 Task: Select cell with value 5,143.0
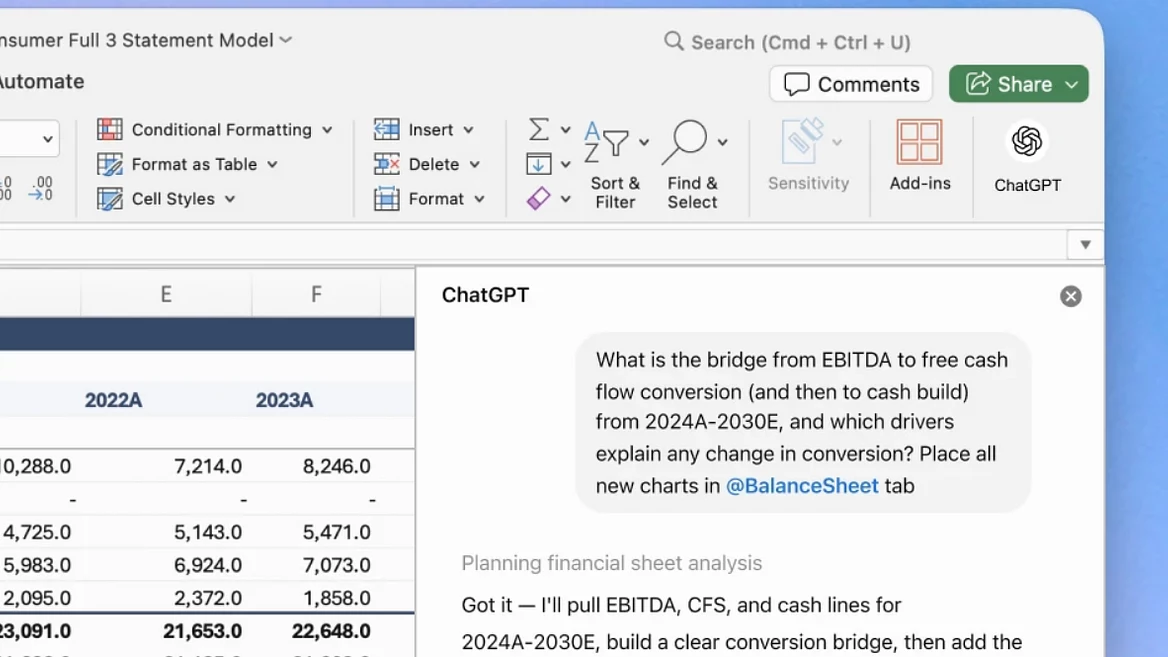click(x=208, y=532)
